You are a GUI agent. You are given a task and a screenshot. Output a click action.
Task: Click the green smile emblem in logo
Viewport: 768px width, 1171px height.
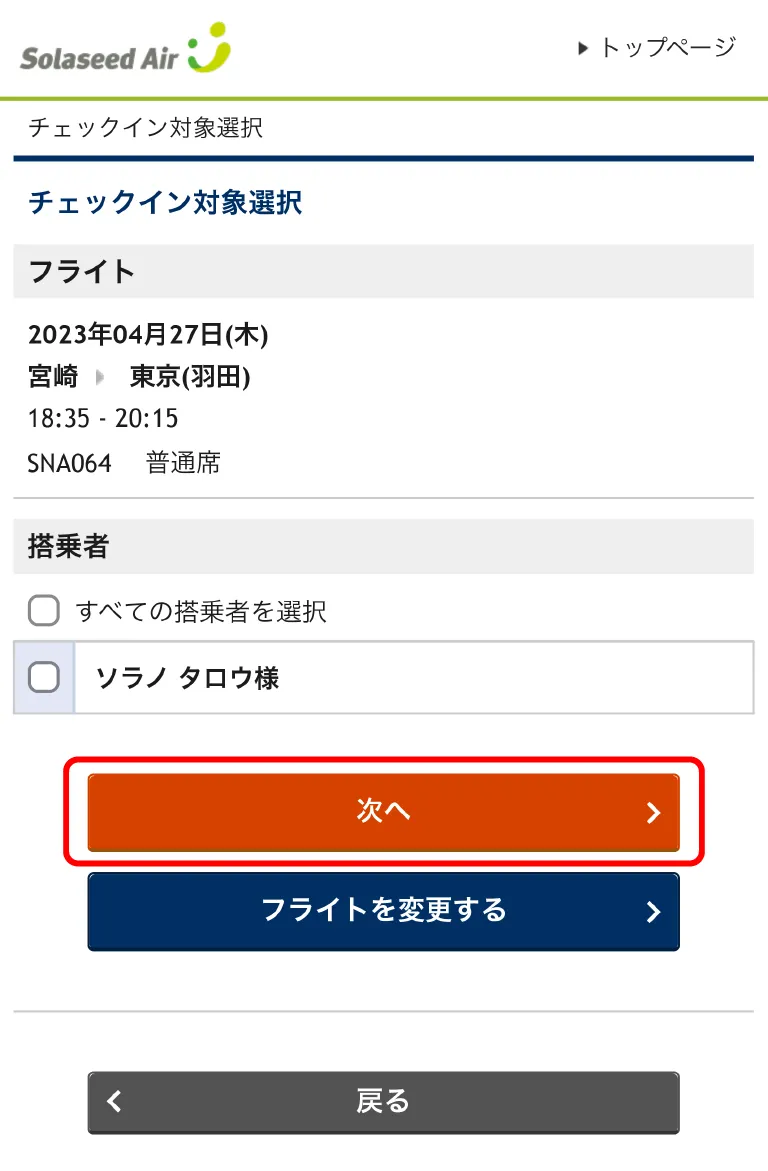tap(210, 48)
